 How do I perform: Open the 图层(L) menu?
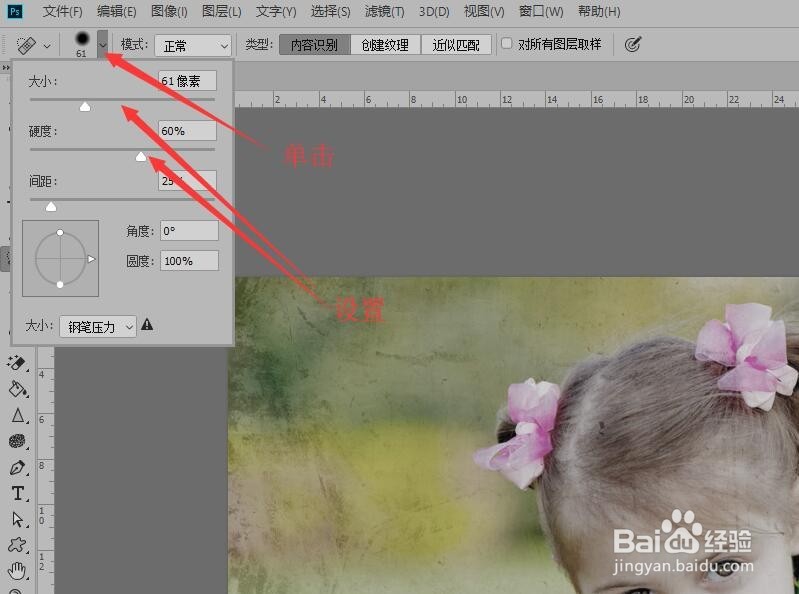(x=222, y=11)
